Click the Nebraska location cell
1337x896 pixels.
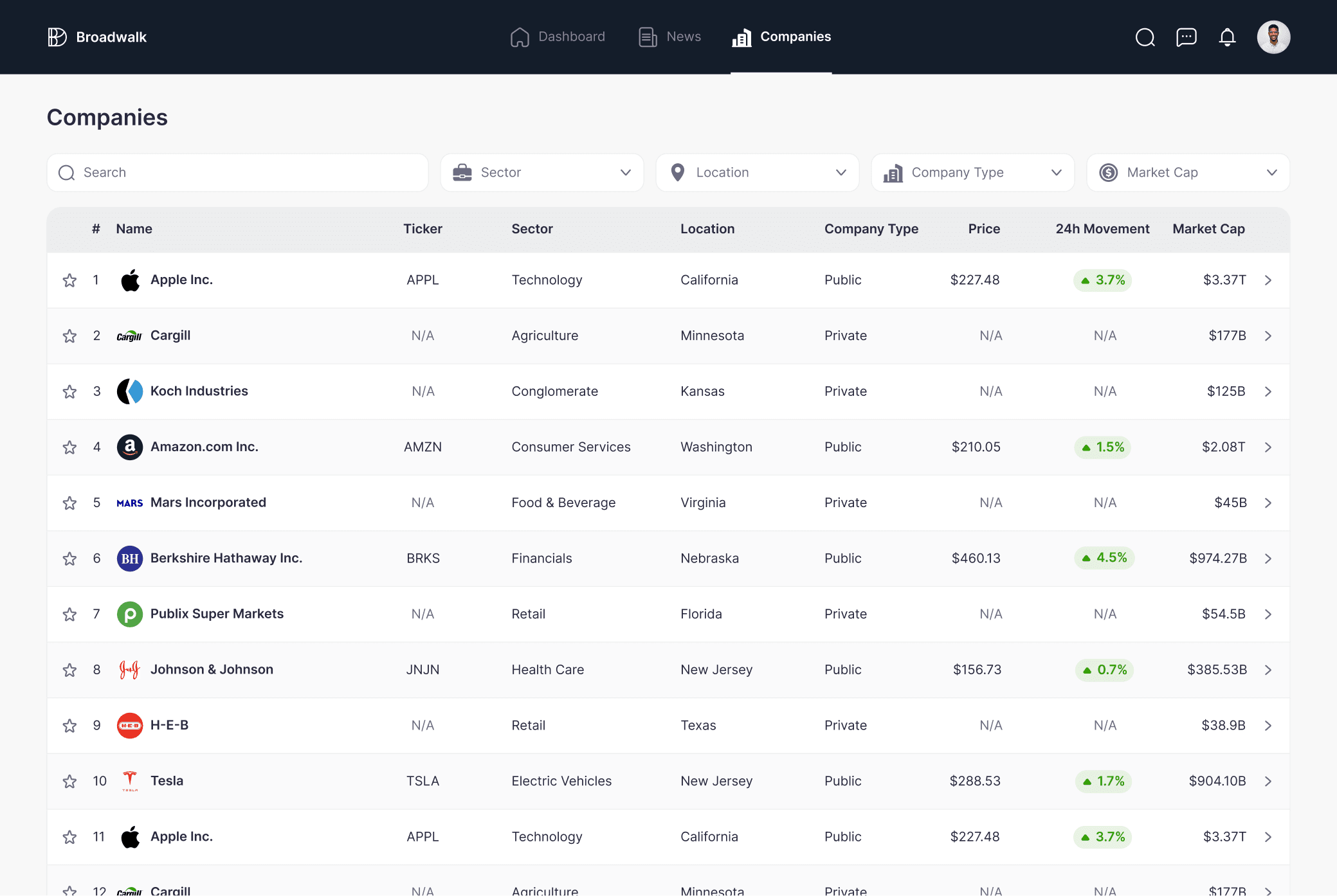coord(709,558)
